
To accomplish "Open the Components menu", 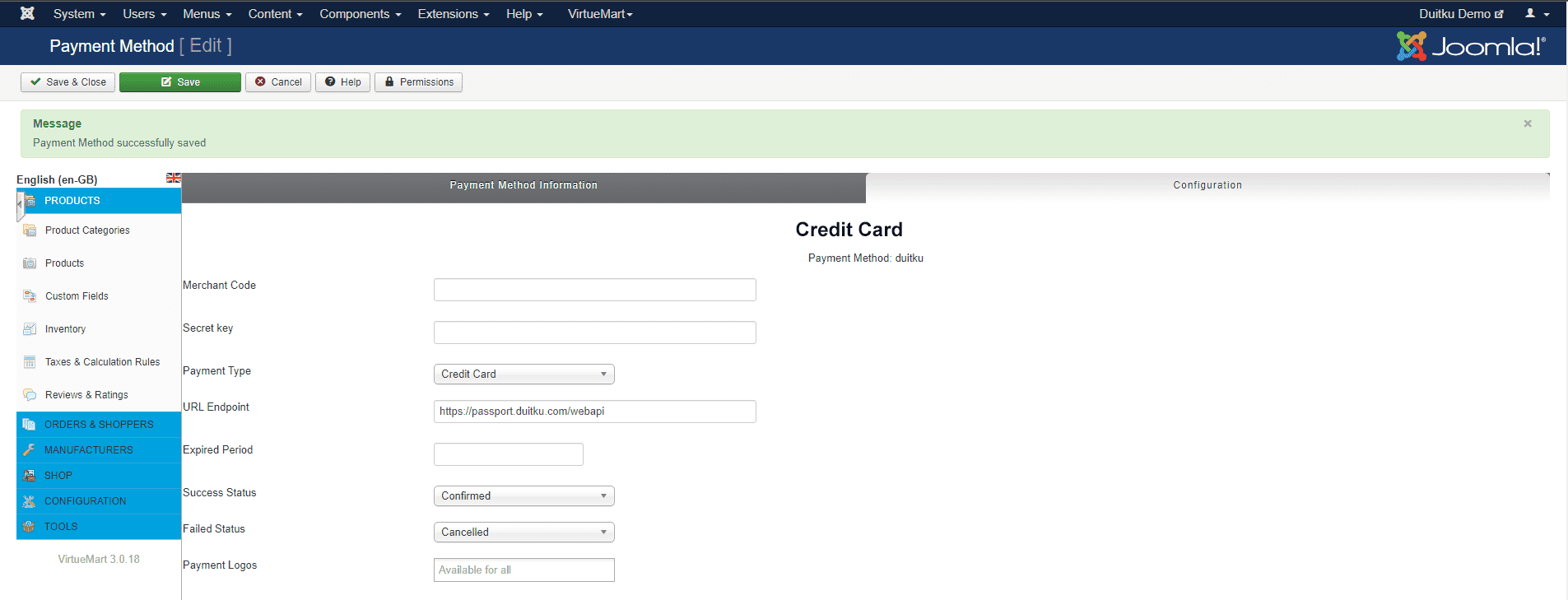I will click(x=361, y=14).
